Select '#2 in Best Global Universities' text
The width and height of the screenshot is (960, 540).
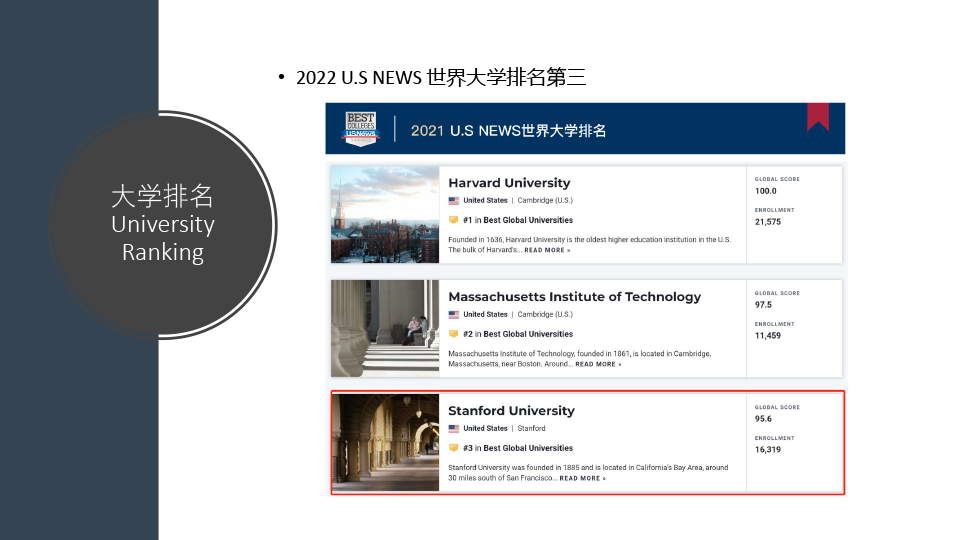pyautogui.click(x=518, y=334)
